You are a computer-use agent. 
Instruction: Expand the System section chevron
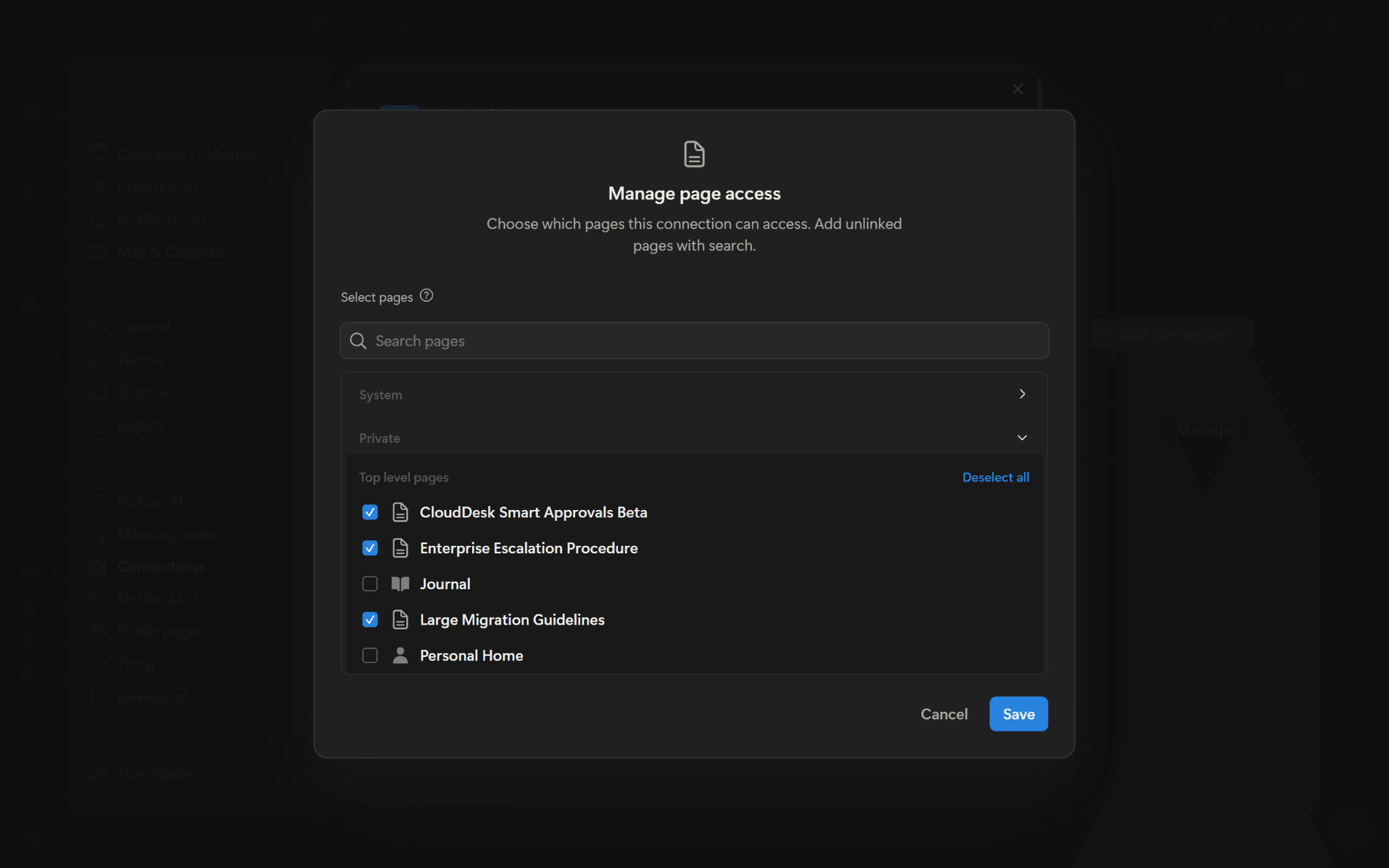pyautogui.click(x=1022, y=394)
